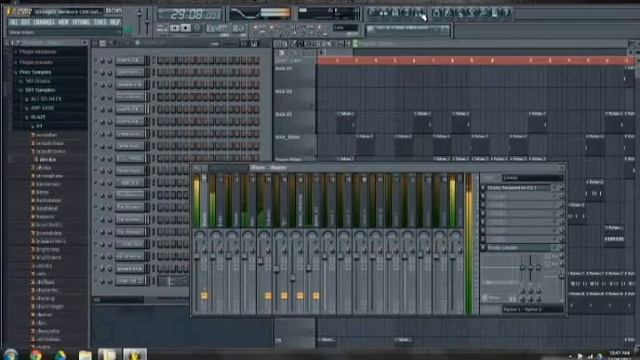Click the View mixer shortcut icon
Screen dimensions: 640x360
pos(419,13)
